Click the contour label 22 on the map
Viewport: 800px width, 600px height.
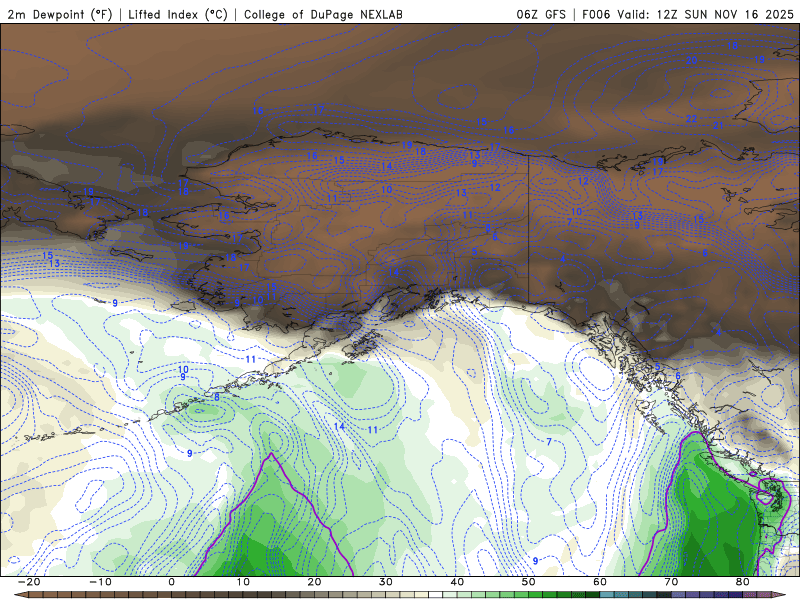click(x=691, y=119)
